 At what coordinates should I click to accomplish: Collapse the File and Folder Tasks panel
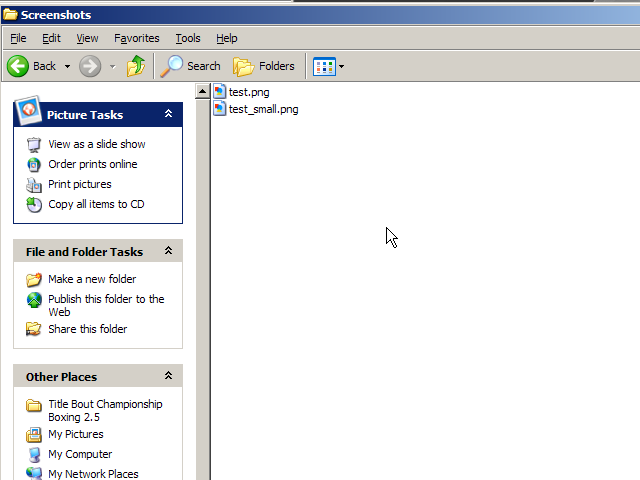(168, 251)
